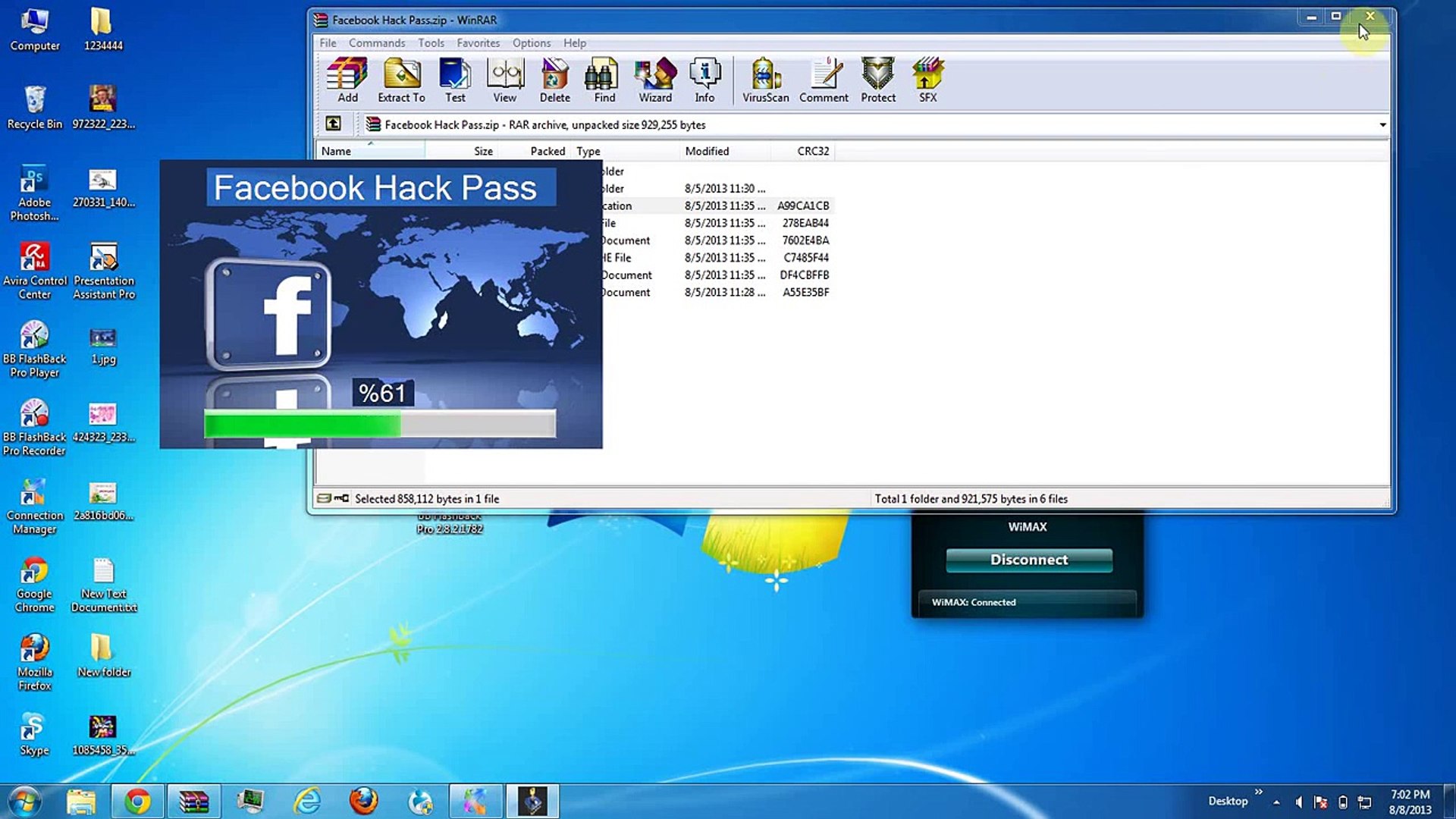Screen dimensions: 1456x819
Task: Open the Recycle Bin
Action: (x=35, y=107)
